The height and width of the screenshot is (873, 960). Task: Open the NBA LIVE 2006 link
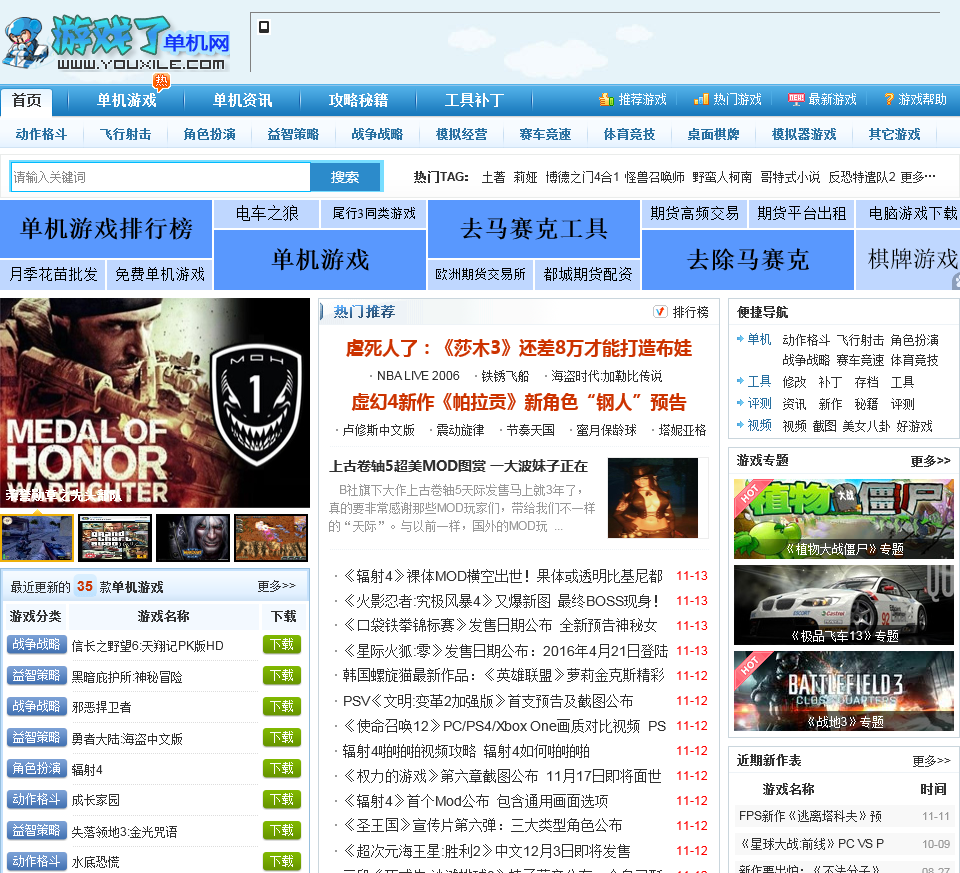pyautogui.click(x=418, y=376)
